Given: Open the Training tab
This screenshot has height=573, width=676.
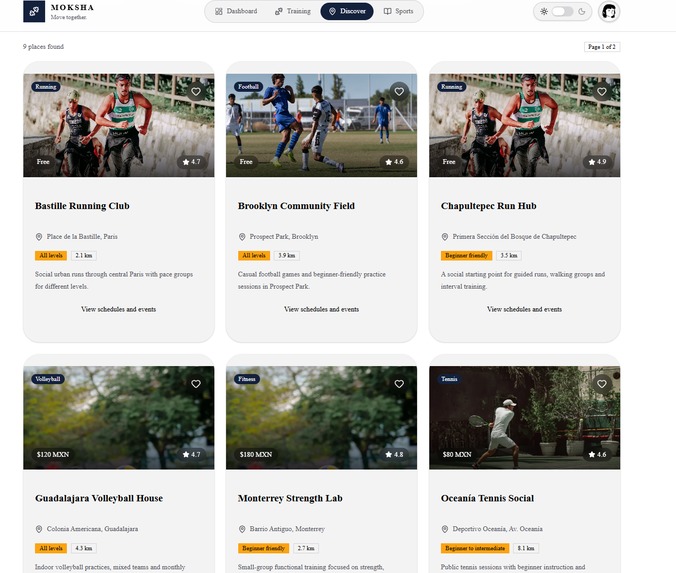Looking at the screenshot, I should (x=293, y=11).
